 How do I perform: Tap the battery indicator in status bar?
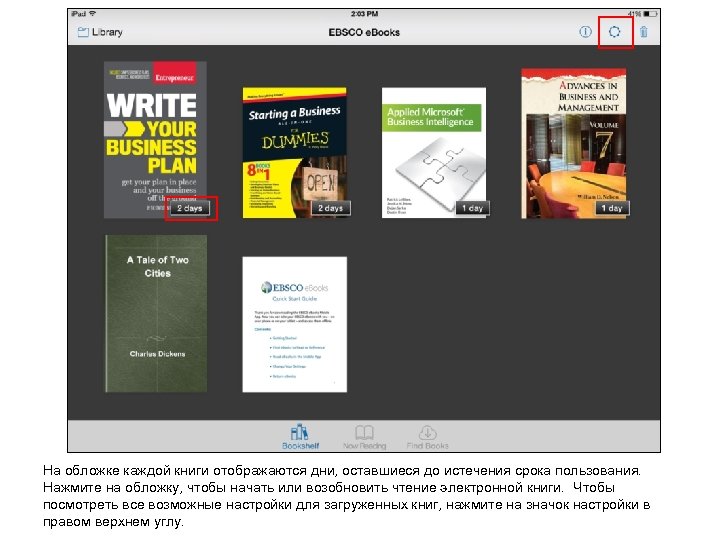(650, 14)
